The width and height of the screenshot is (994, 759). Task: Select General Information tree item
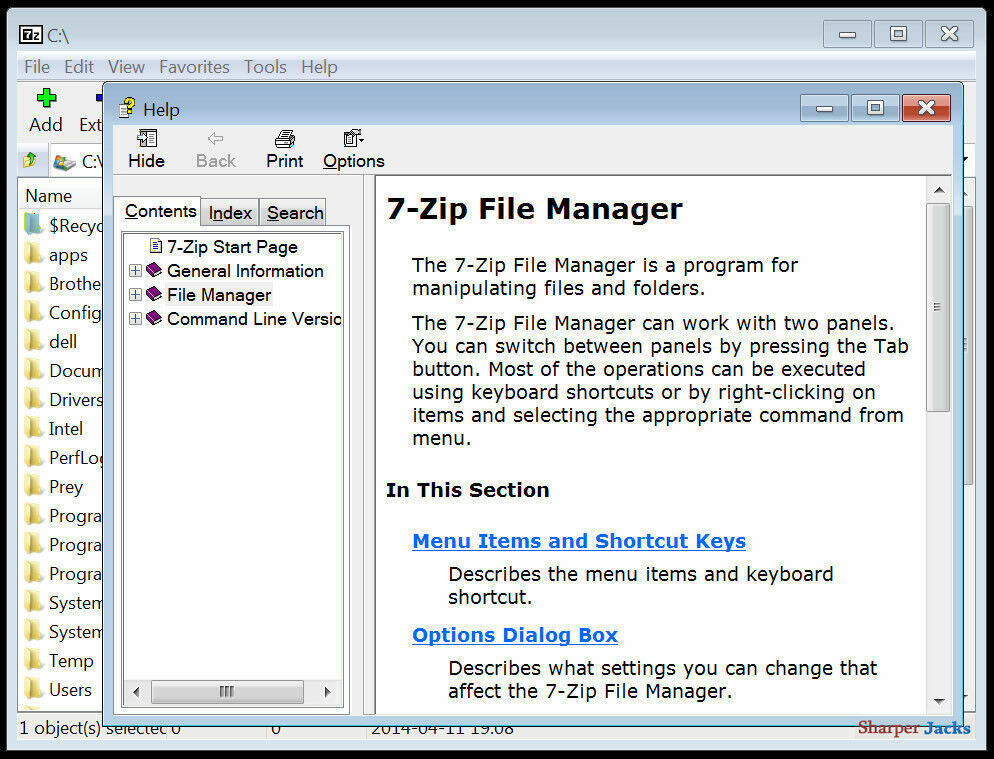pos(245,271)
